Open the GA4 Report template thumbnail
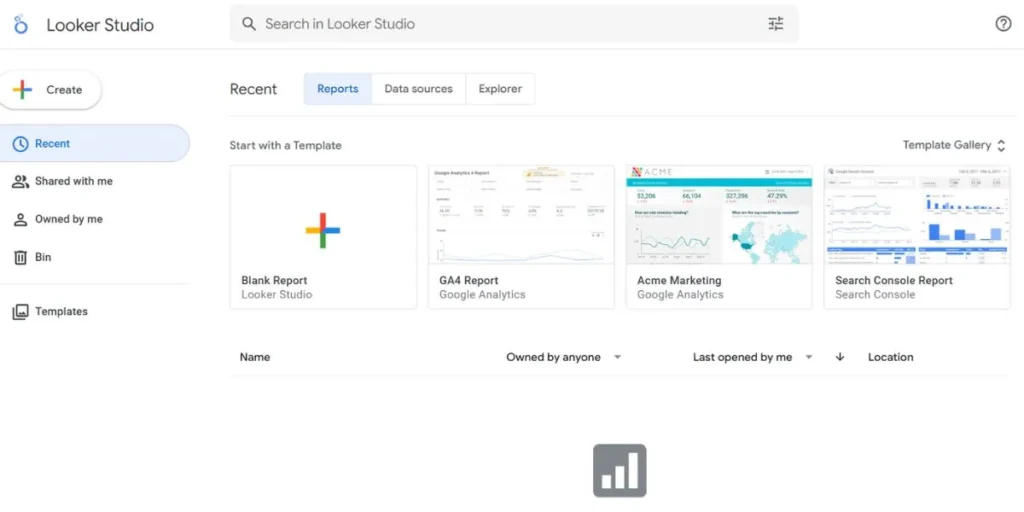This screenshot has width=1024, height=512. pos(521,215)
